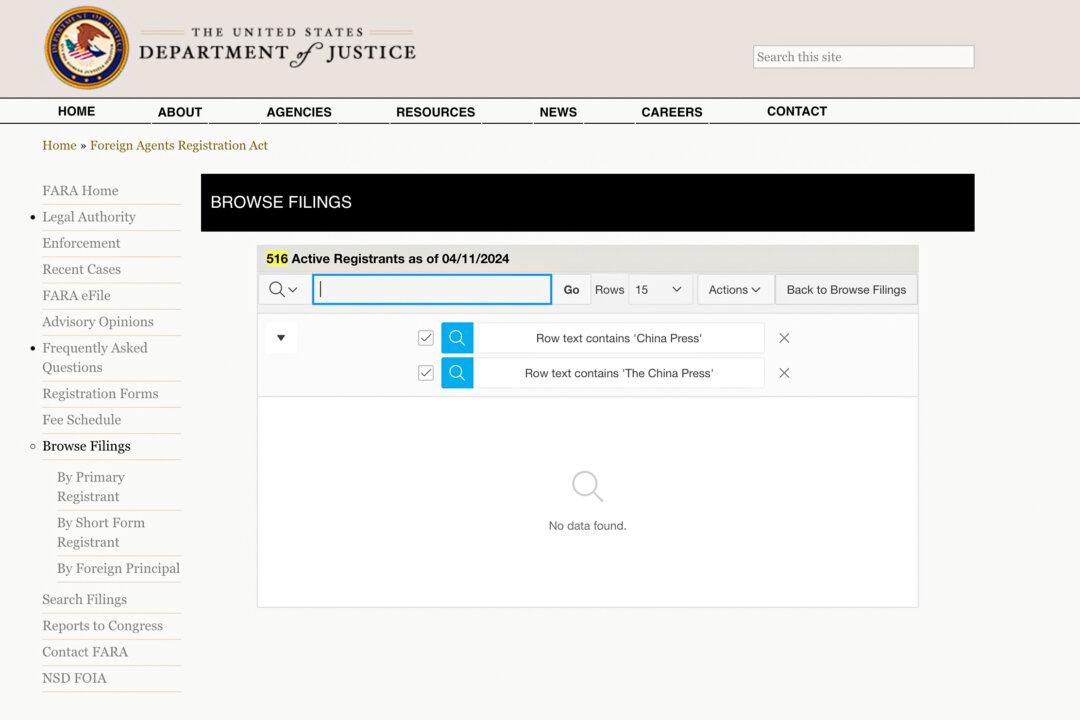The image size is (1080, 720).
Task: Click the magnifying glass in the No data found area
Action: pos(587,485)
